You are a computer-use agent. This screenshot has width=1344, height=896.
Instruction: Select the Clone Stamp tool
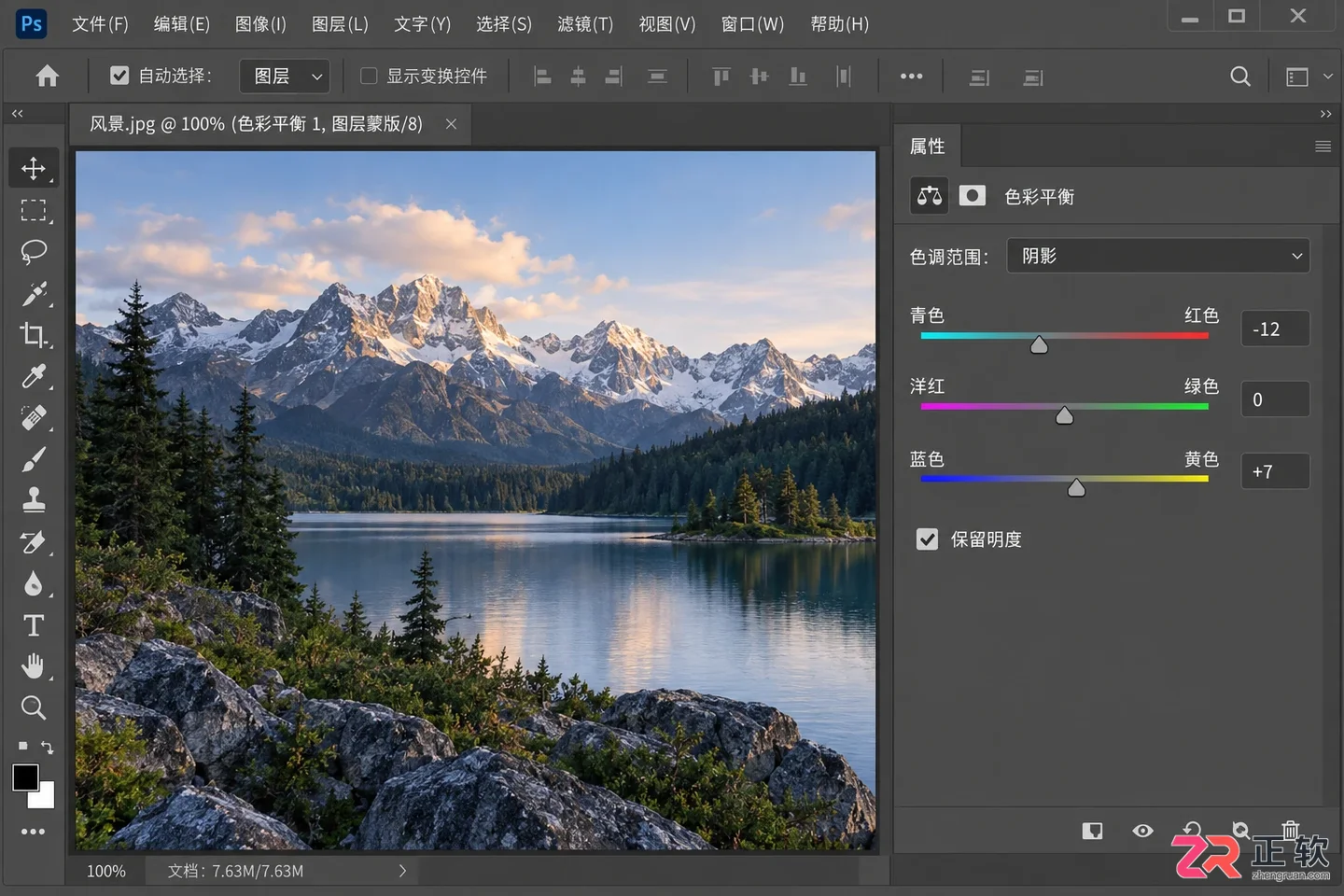point(34,500)
